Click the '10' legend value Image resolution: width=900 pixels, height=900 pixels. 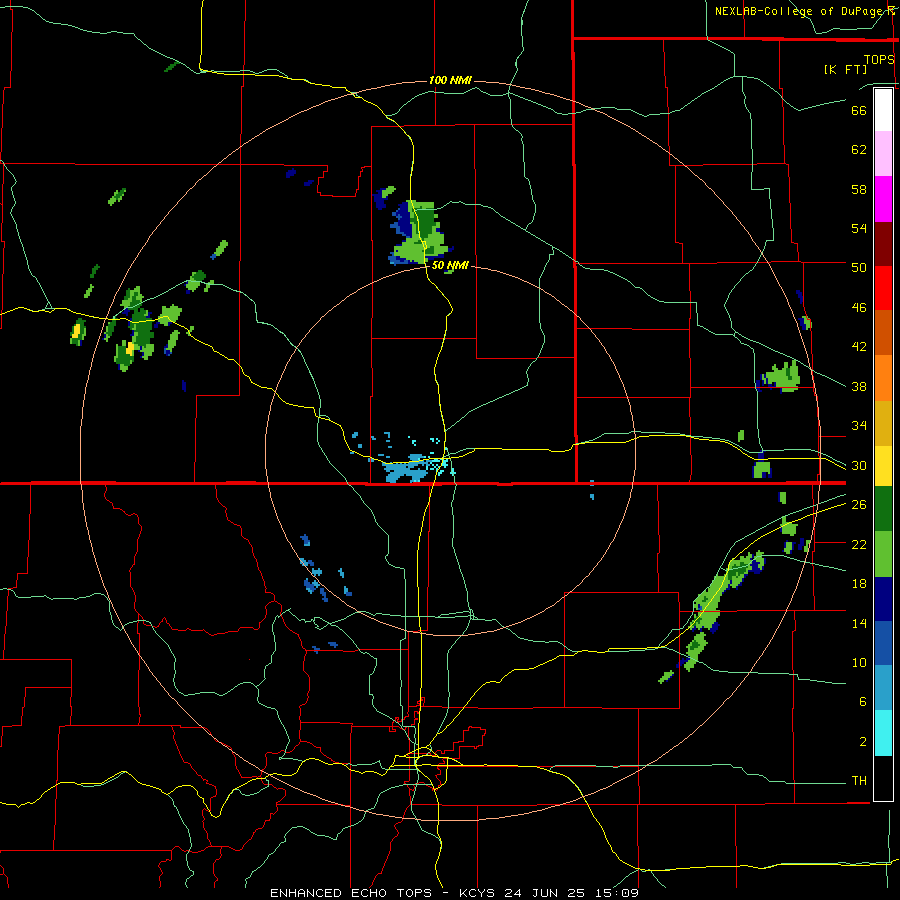point(859,663)
